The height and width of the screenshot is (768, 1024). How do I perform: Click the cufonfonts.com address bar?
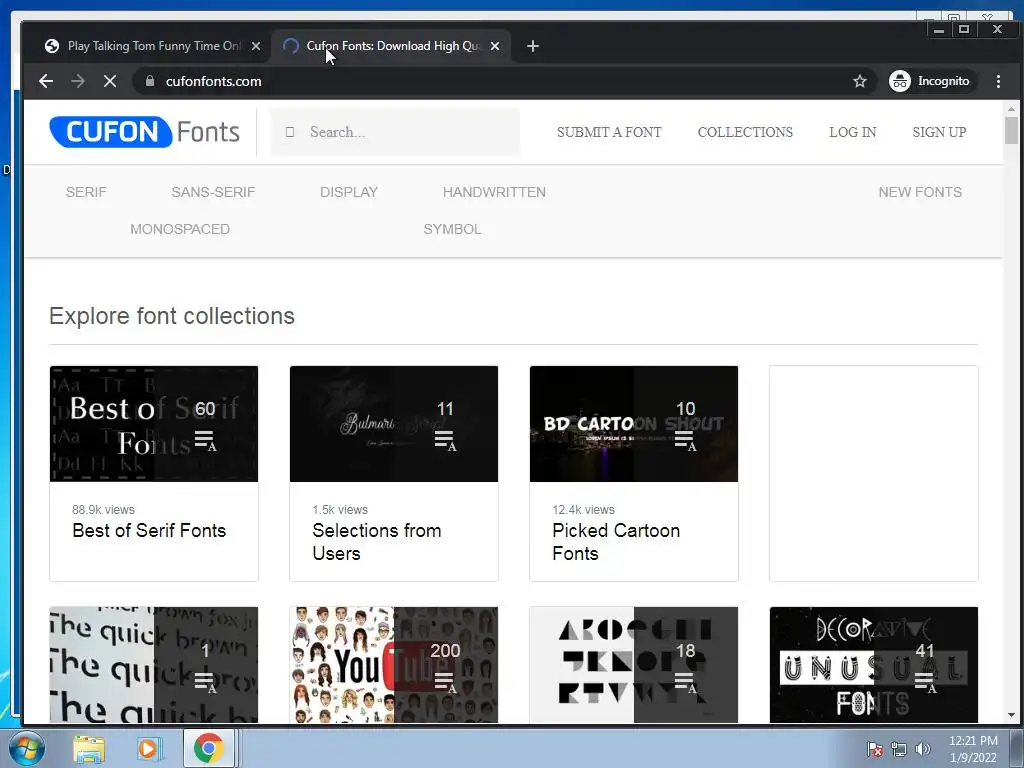click(x=503, y=81)
